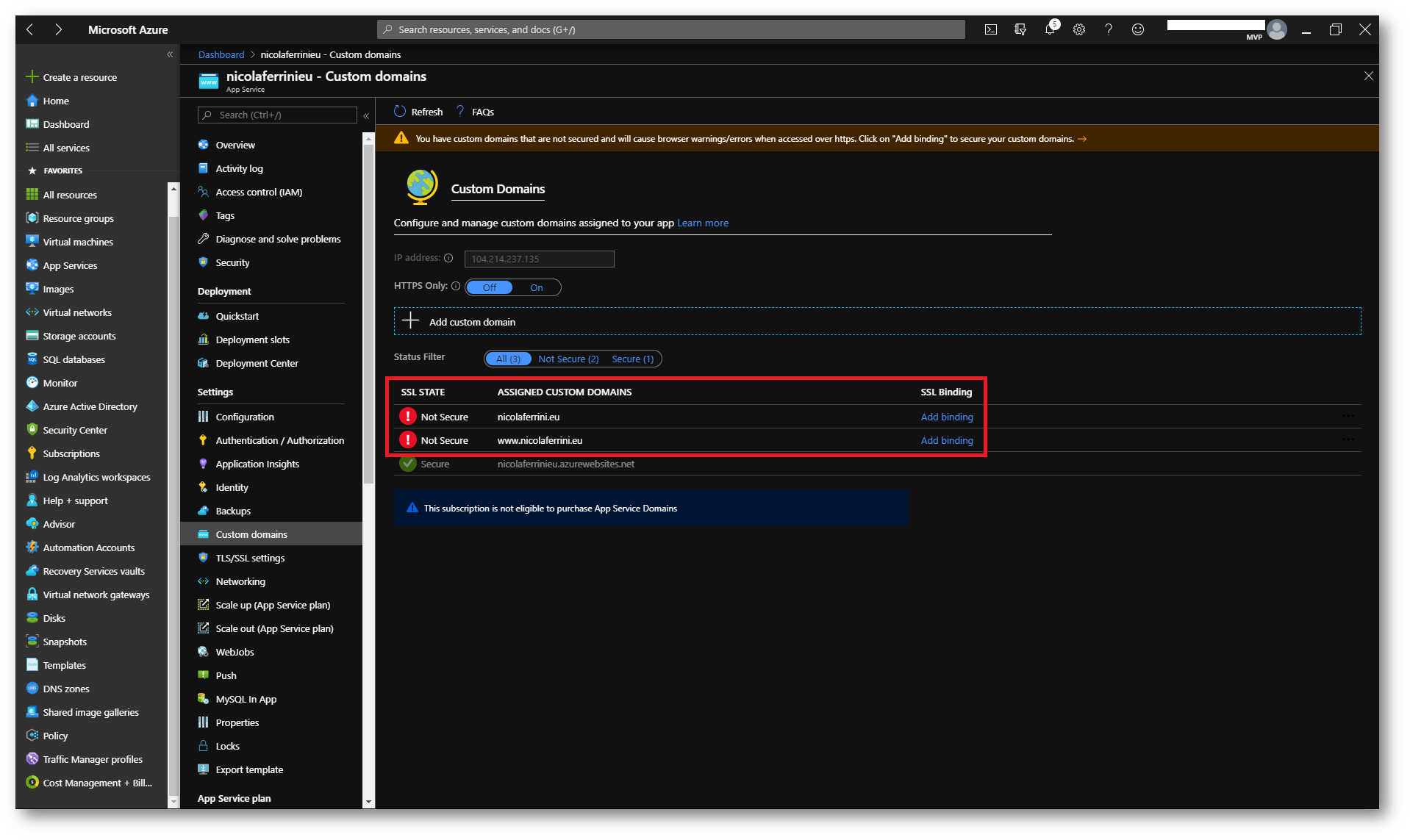Image resolution: width=1410 pixels, height=840 pixels.
Task: Open more options for nicolaferrini.eu row
Action: [x=1348, y=416]
